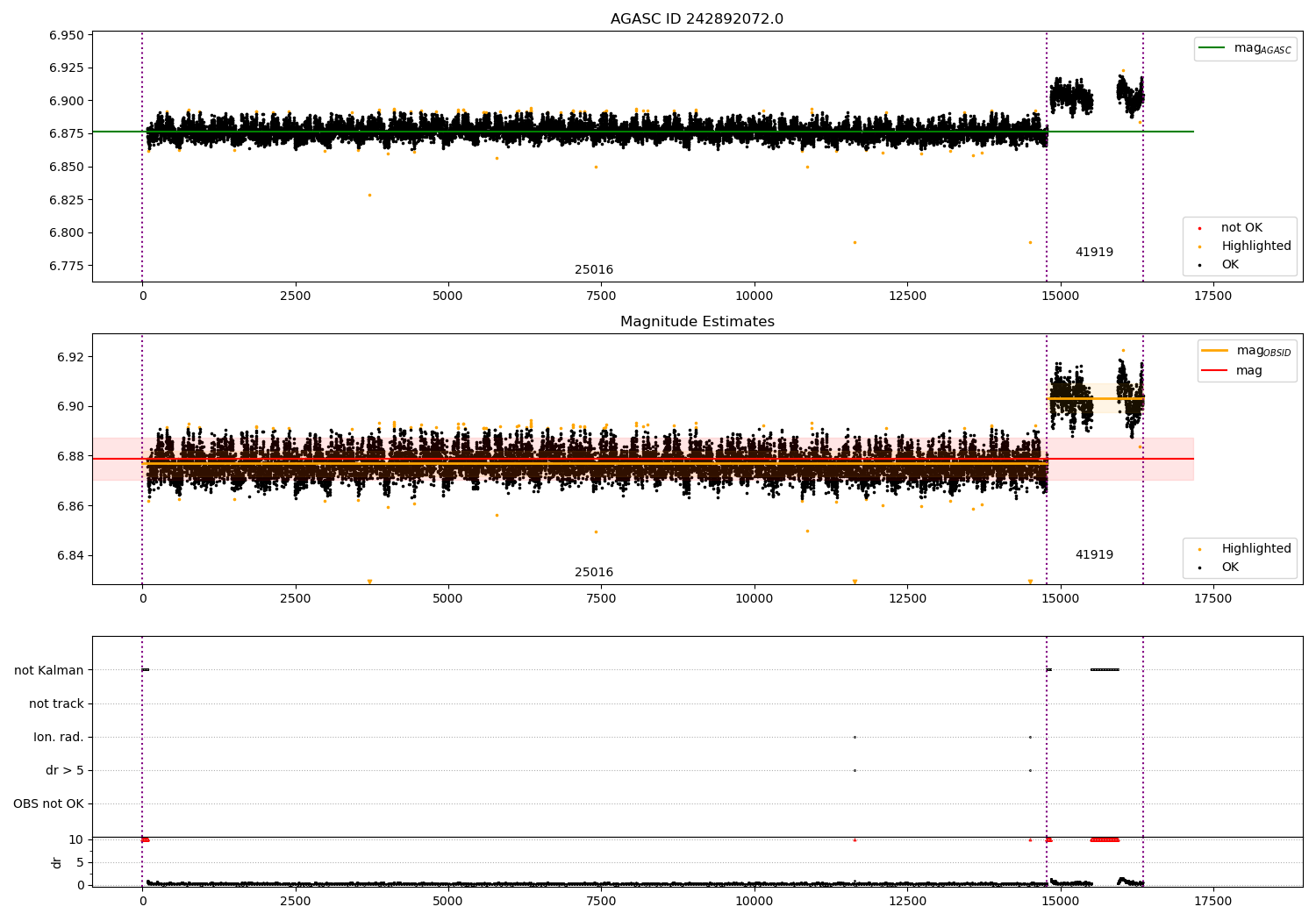Select 'Highlighted' legend entry in top plot

coord(1255,246)
